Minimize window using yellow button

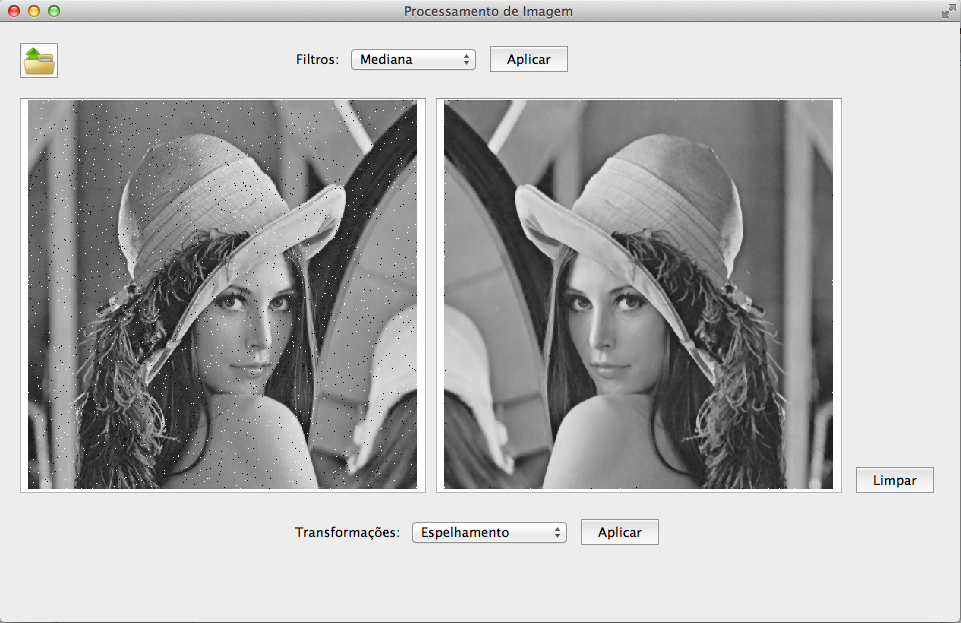tap(34, 11)
